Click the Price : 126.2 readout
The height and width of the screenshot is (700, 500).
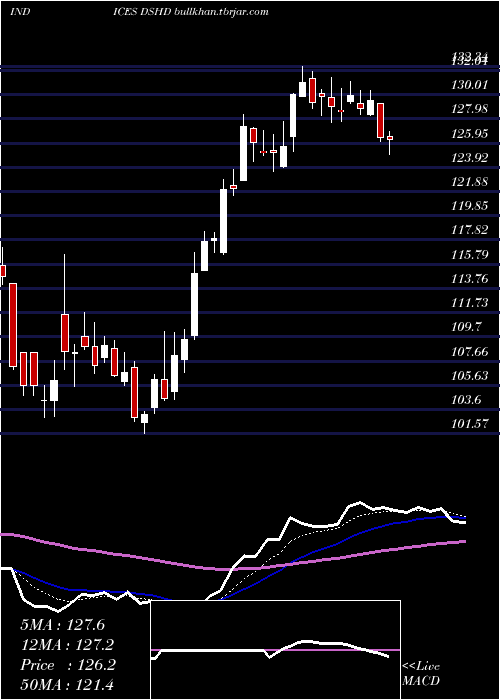(68, 665)
